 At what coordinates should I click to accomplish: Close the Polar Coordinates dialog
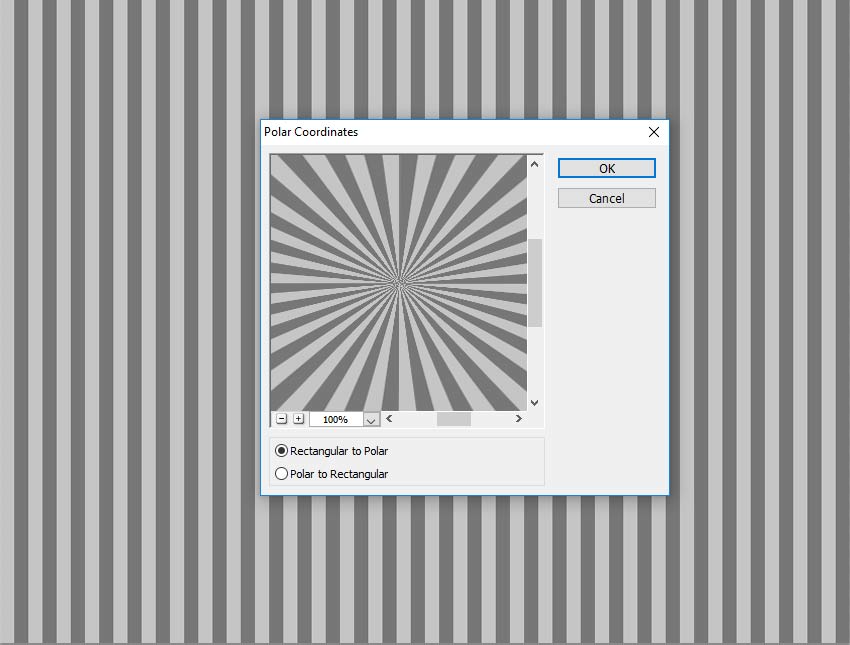coord(654,132)
